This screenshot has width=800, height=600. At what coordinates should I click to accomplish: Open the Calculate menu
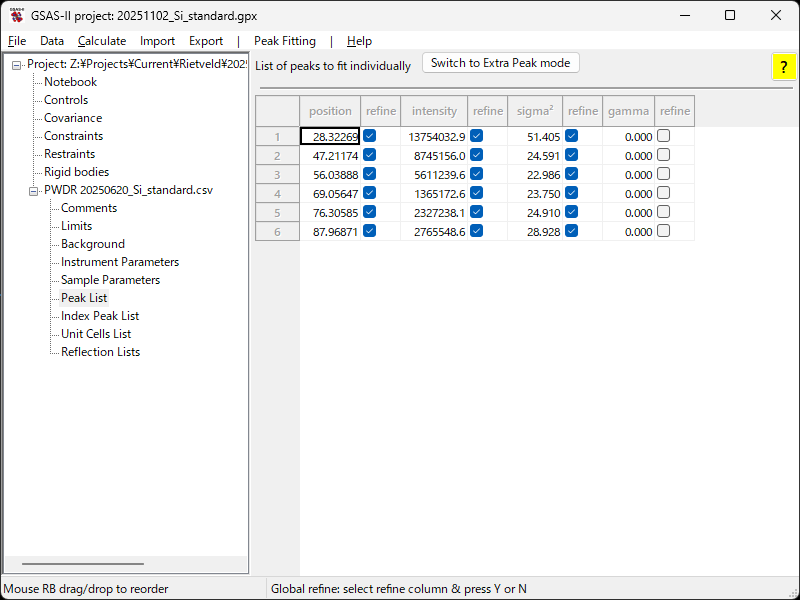(102, 41)
